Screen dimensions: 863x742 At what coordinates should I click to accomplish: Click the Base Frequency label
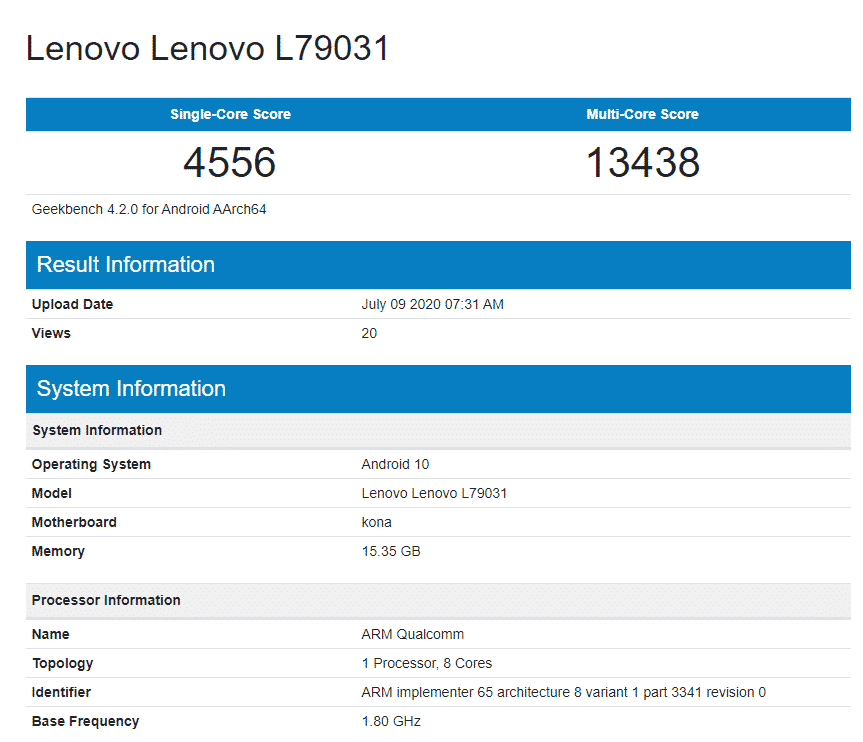[x=85, y=722]
